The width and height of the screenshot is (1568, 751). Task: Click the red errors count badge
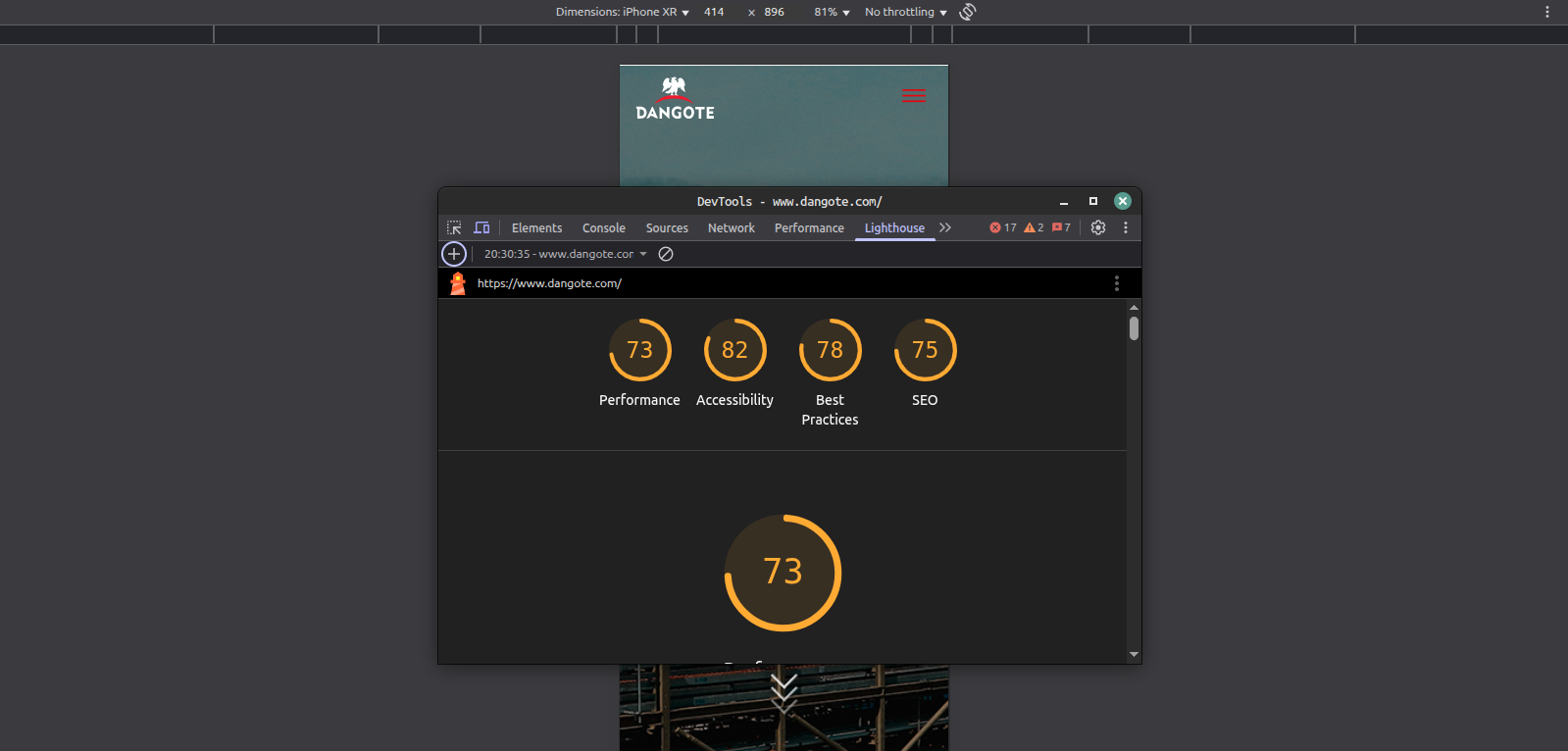1002,227
